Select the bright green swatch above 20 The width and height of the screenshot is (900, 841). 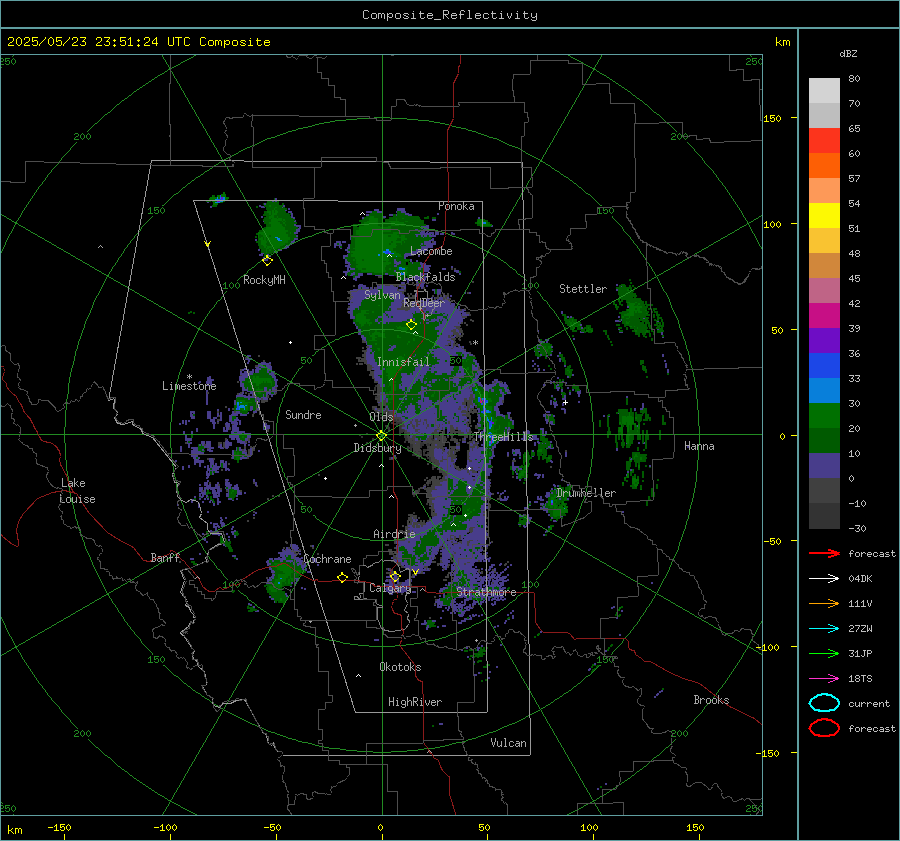coord(824,416)
